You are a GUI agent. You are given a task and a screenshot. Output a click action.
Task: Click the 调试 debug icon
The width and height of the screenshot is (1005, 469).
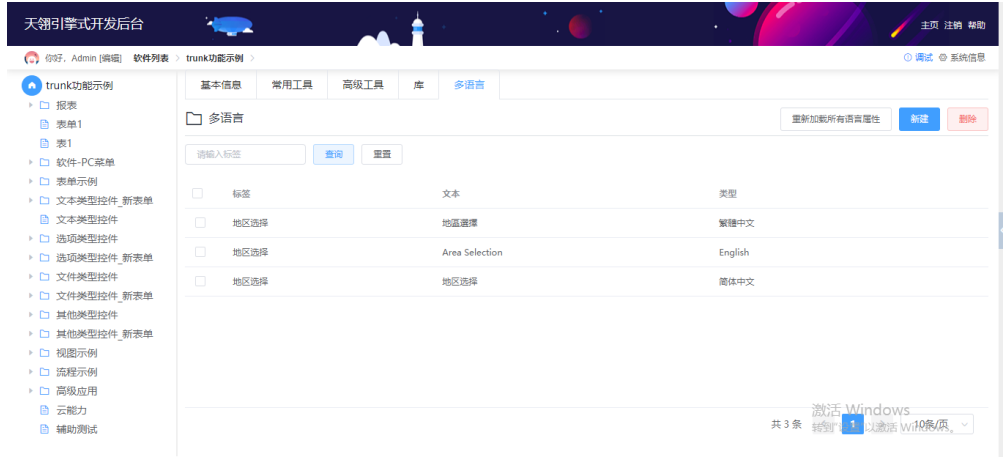(908, 58)
